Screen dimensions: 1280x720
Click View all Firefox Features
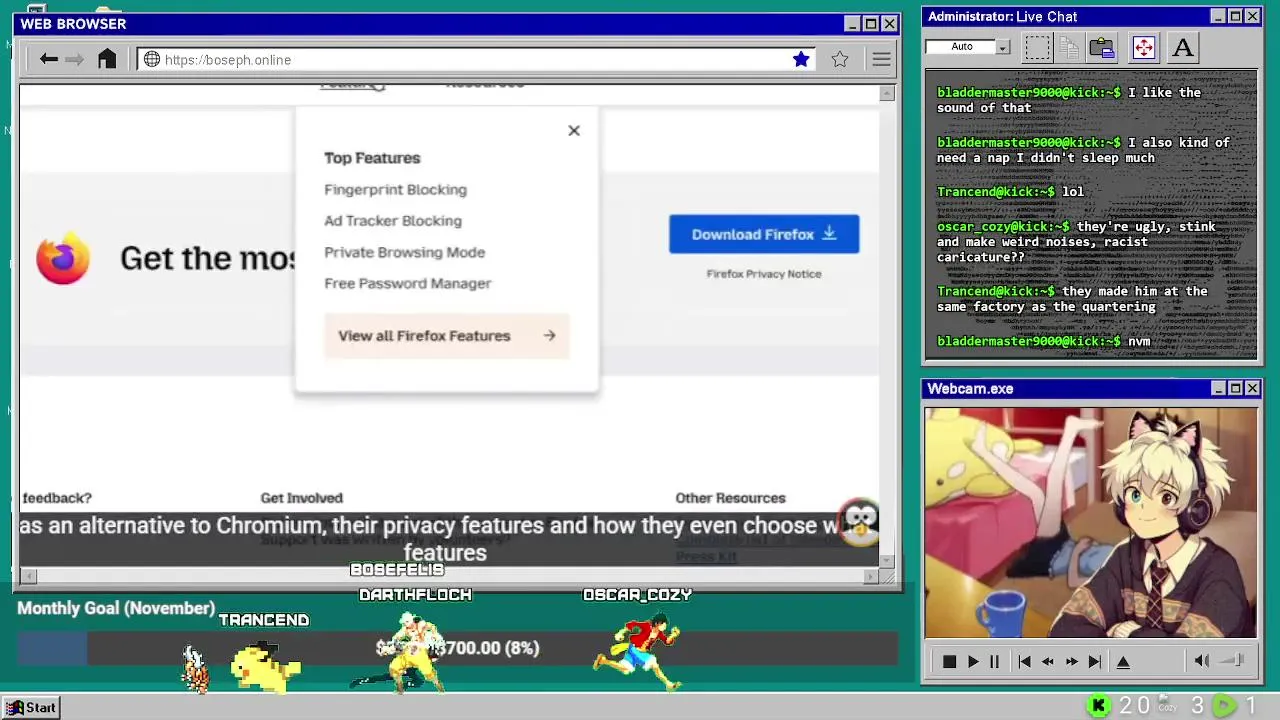(x=446, y=336)
